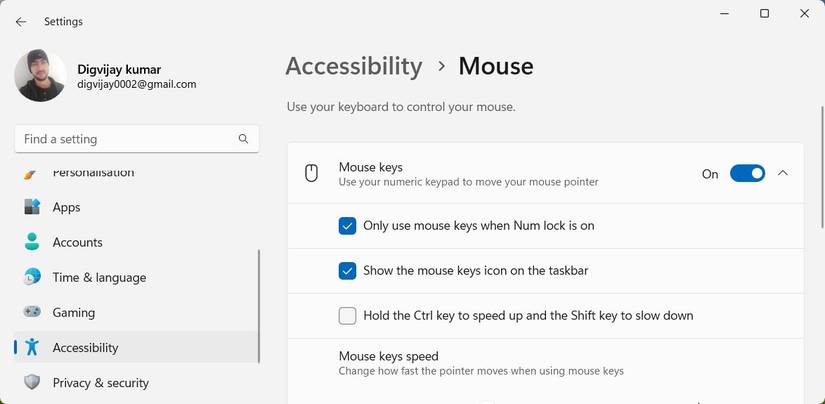Select Personalisation in the sidebar
The width and height of the screenshot is (825, 404).
pyautogui.click(x=93, y=173)
